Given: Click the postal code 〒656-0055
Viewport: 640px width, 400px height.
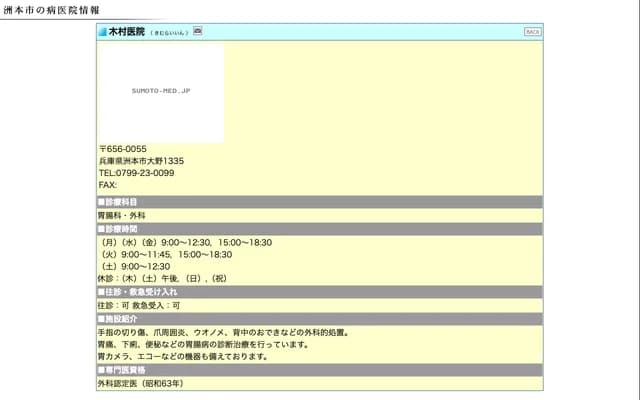Looking at the screenshot, I should 123,149.
